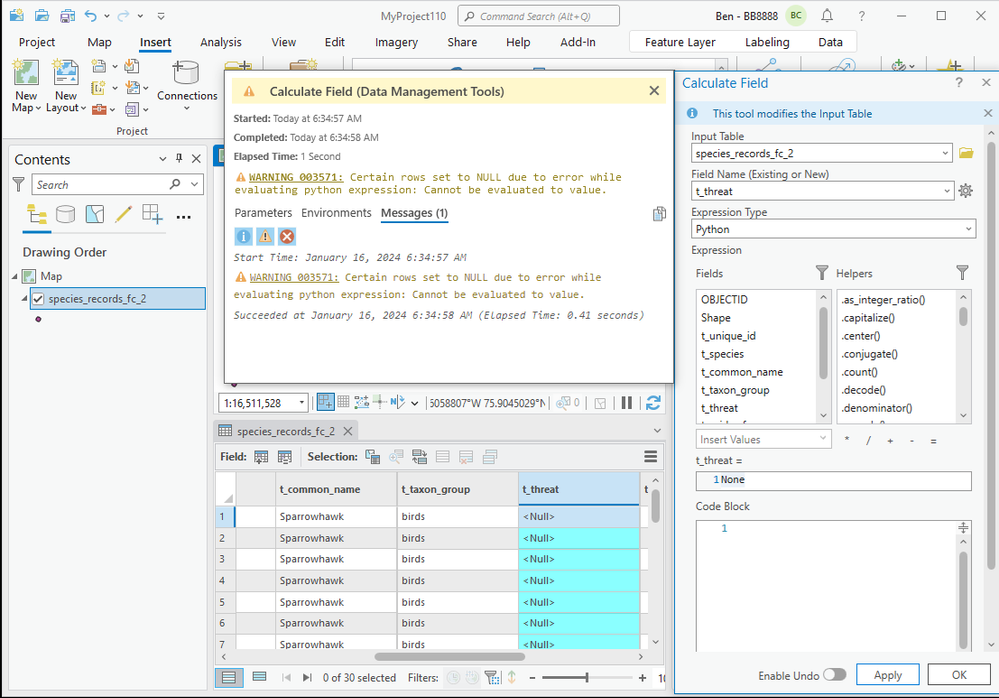
Task: Show selected records view button
Action: click(x=259, y=678)
